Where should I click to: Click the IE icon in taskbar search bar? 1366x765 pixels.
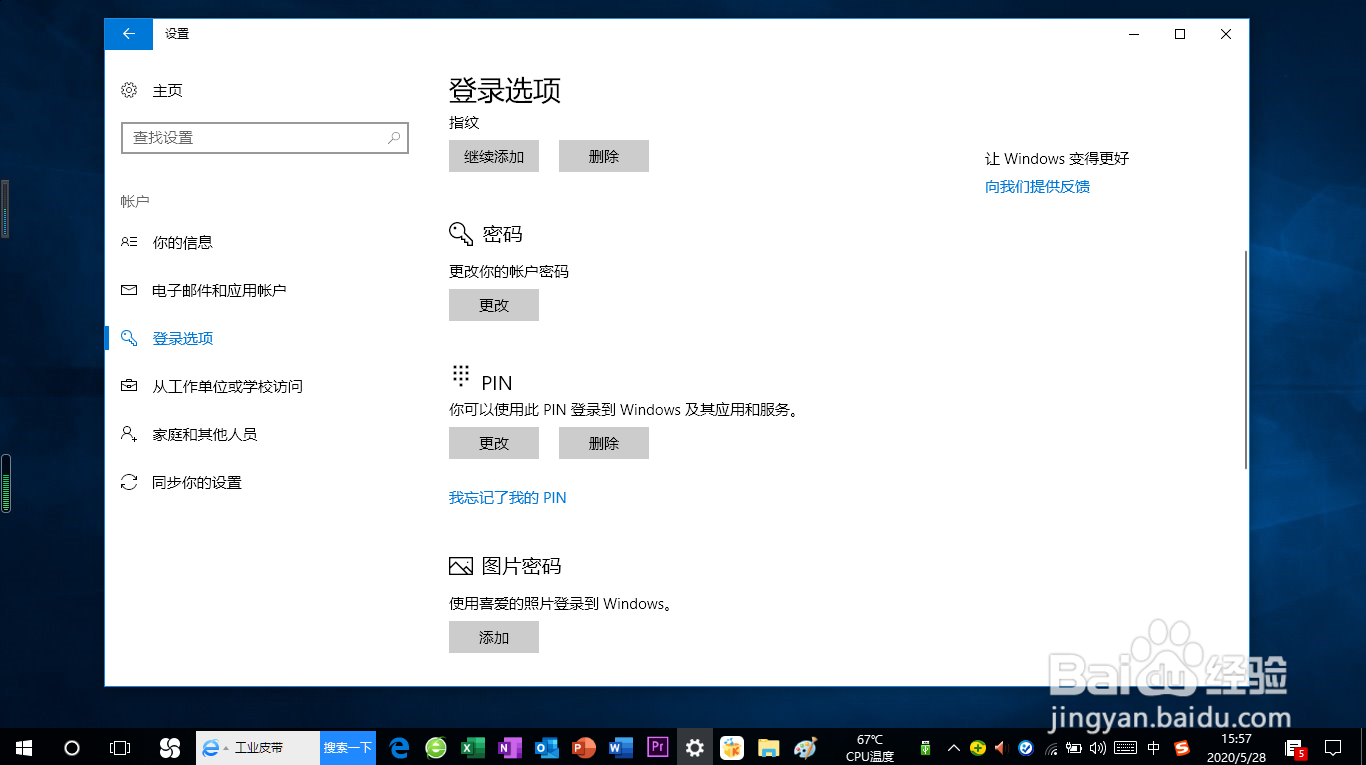pyautogui.click(x=210, y=747)
